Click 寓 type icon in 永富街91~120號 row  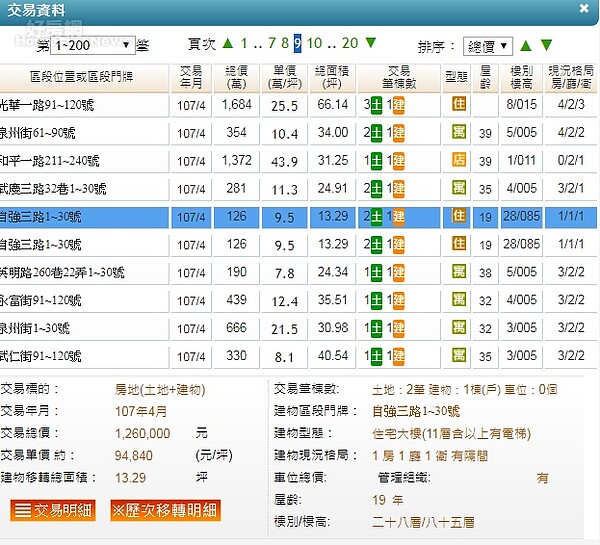click(x=459, y=299)
